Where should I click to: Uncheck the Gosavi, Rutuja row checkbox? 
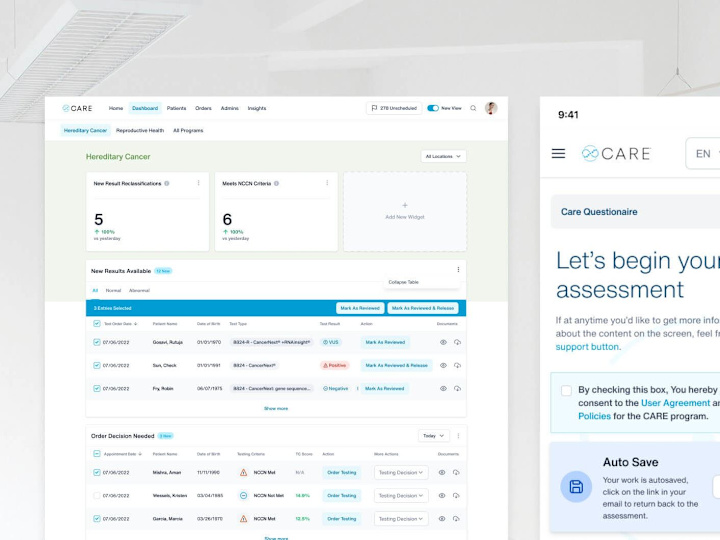coord(96,342)
